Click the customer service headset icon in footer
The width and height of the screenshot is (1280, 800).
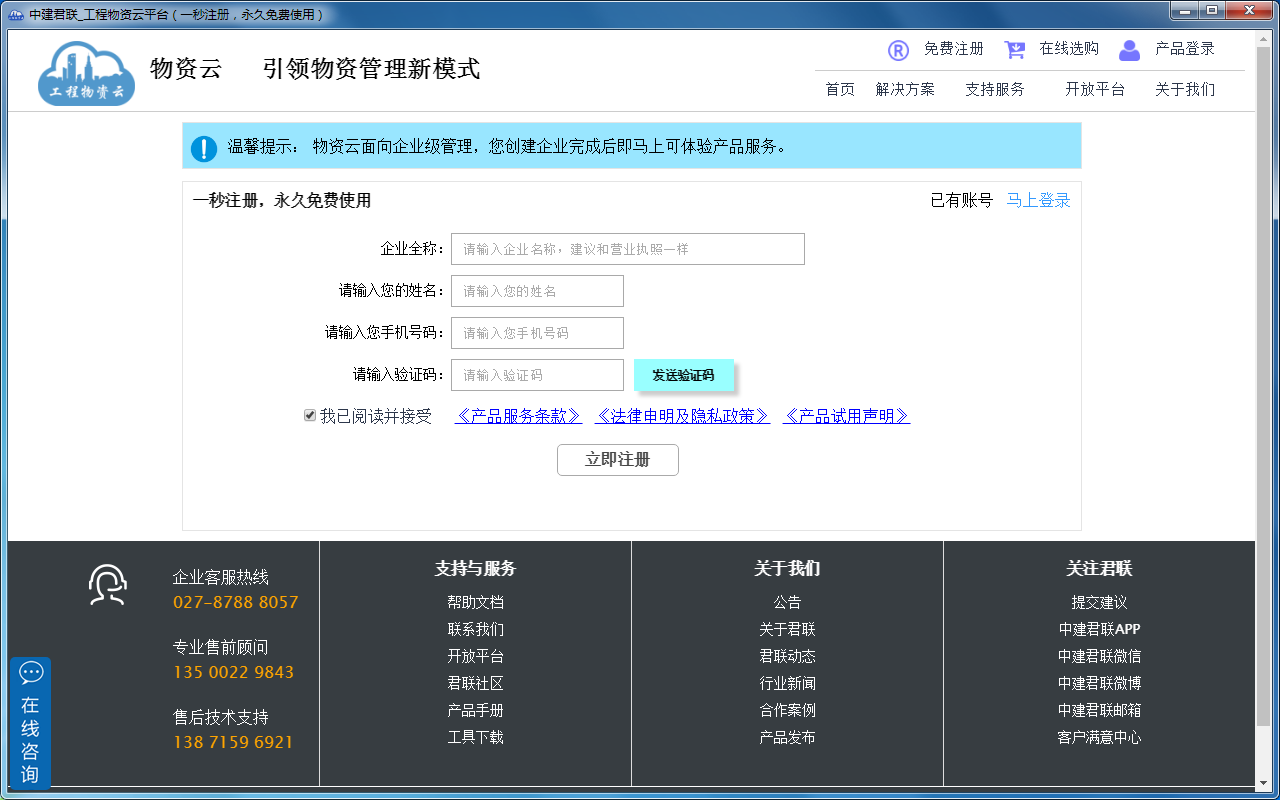point(107,584)
